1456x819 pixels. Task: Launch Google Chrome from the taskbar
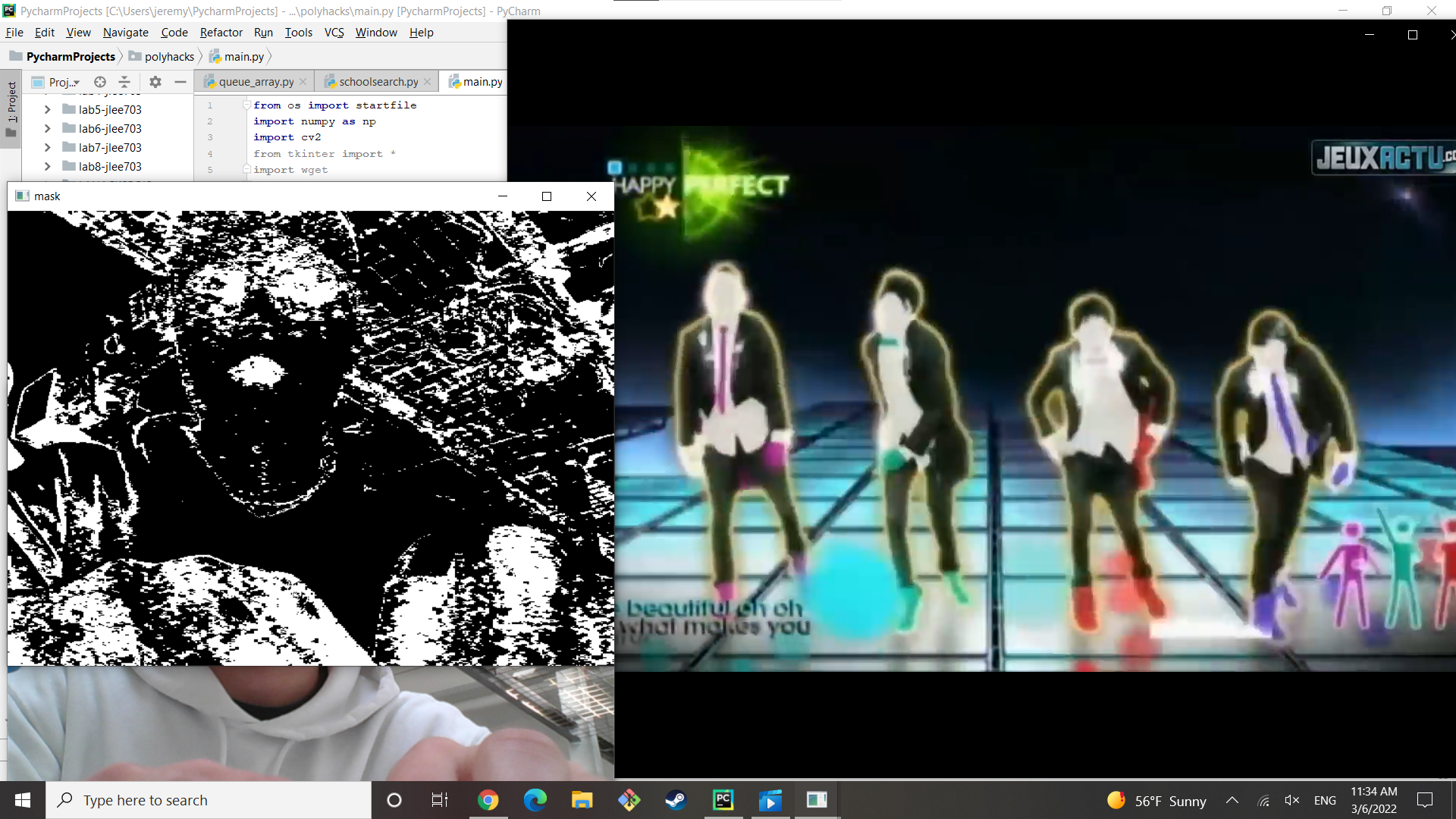[488, 800]
